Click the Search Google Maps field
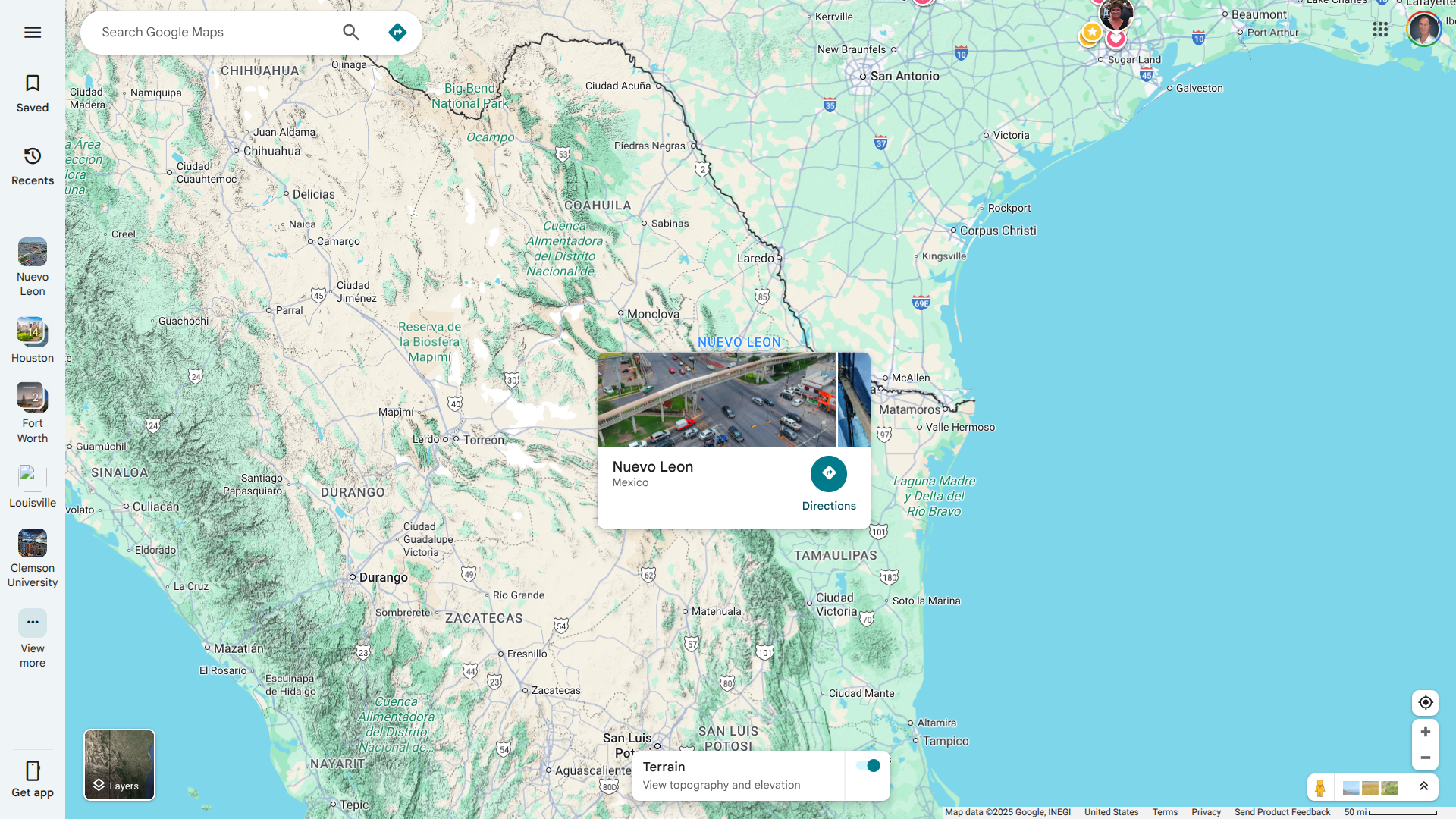Viewport: 1456px width, 819px height. click(x=212, y=32)
